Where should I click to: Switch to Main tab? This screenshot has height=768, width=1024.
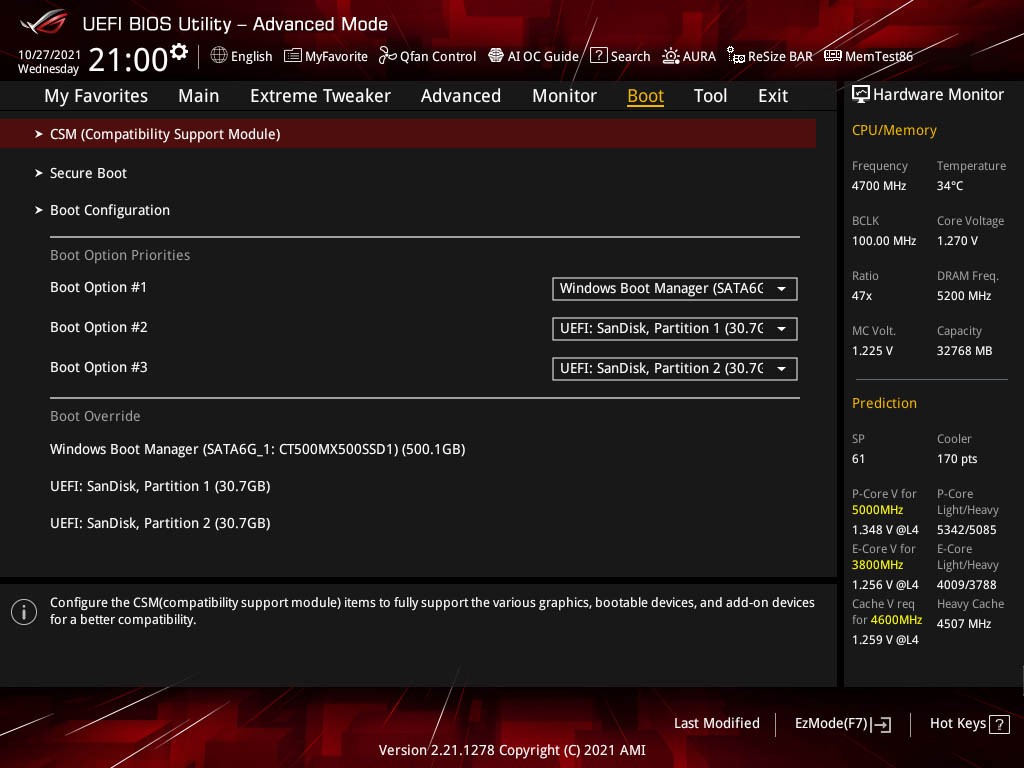point(199,96)
